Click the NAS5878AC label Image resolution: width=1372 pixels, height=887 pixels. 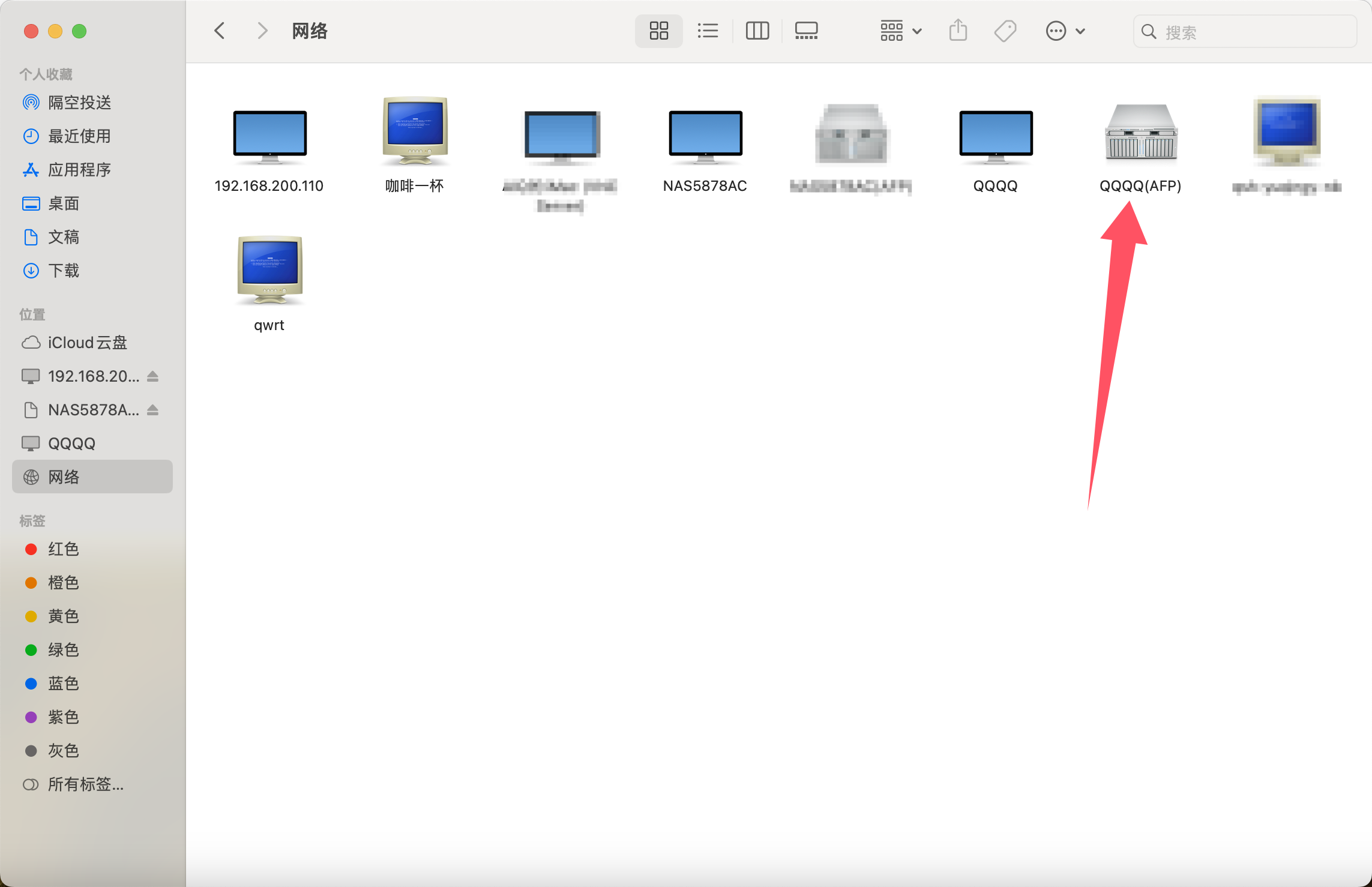(705, 186)
